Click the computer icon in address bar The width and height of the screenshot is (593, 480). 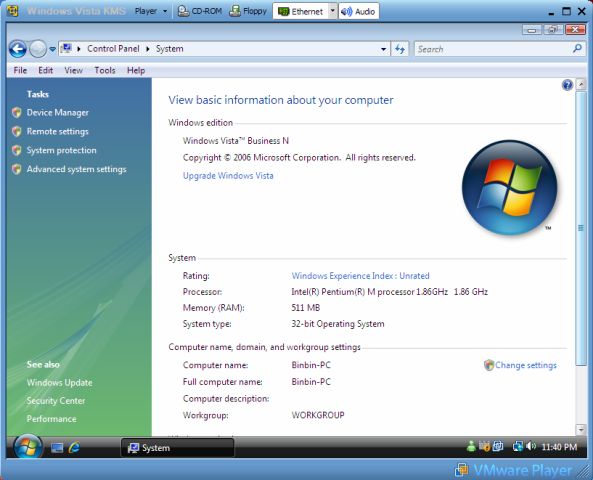tap(67, 48)
